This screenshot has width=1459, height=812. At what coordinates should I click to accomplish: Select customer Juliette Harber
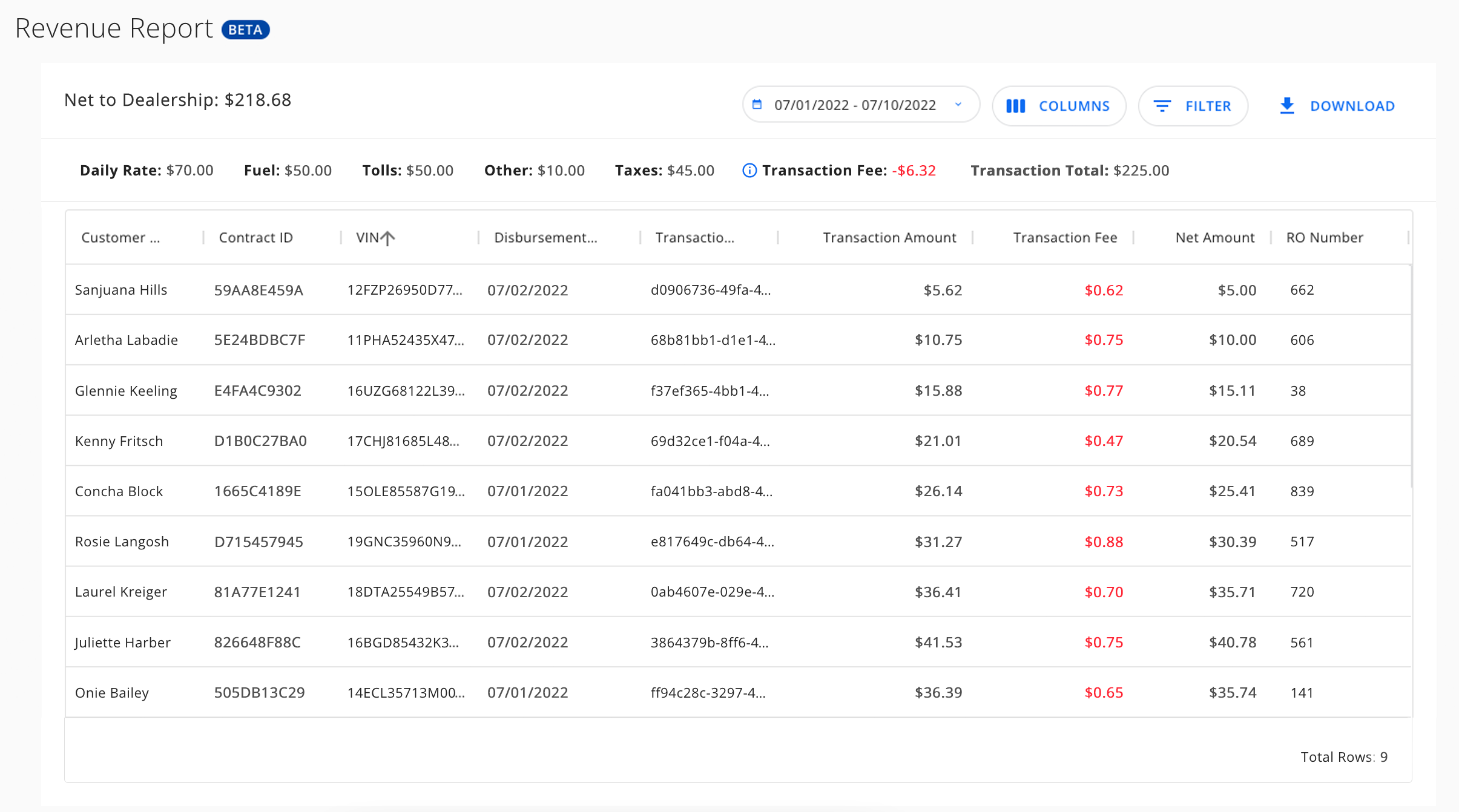coord(123,643)
